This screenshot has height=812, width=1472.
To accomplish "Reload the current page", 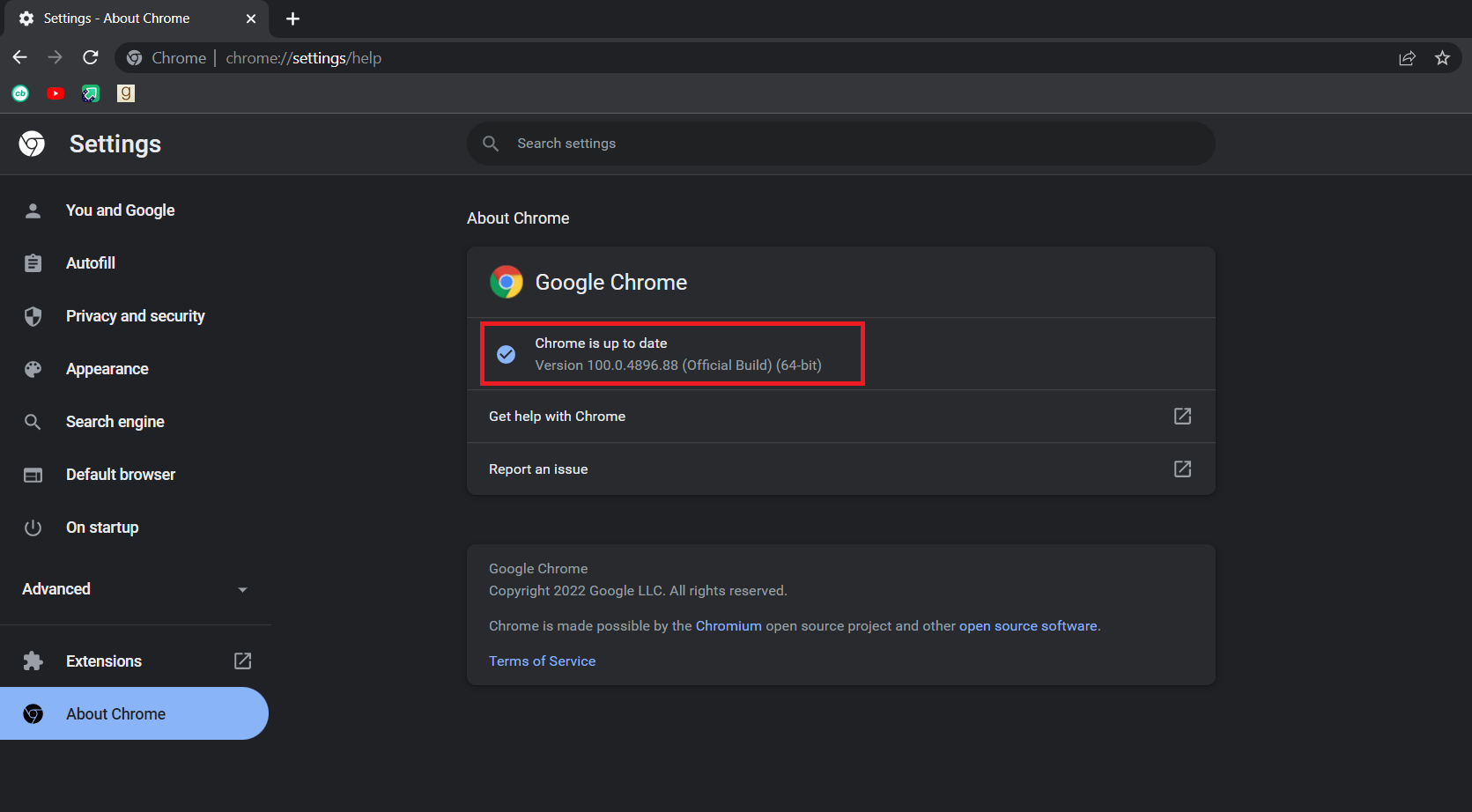I will click(x=91, y=57).
